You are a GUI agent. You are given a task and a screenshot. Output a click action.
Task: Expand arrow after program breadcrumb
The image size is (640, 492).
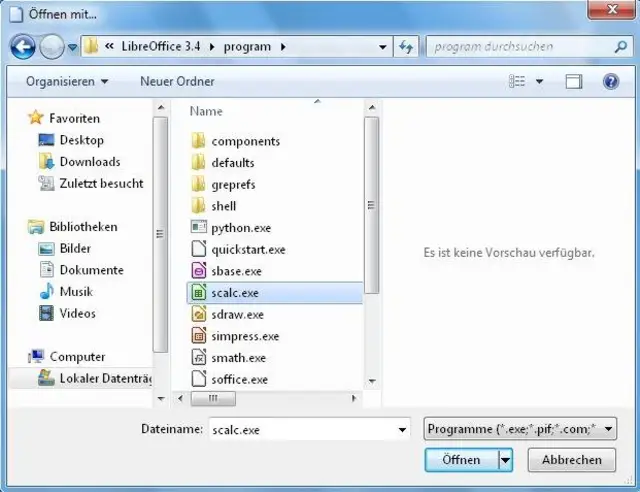tap(283, 47)
